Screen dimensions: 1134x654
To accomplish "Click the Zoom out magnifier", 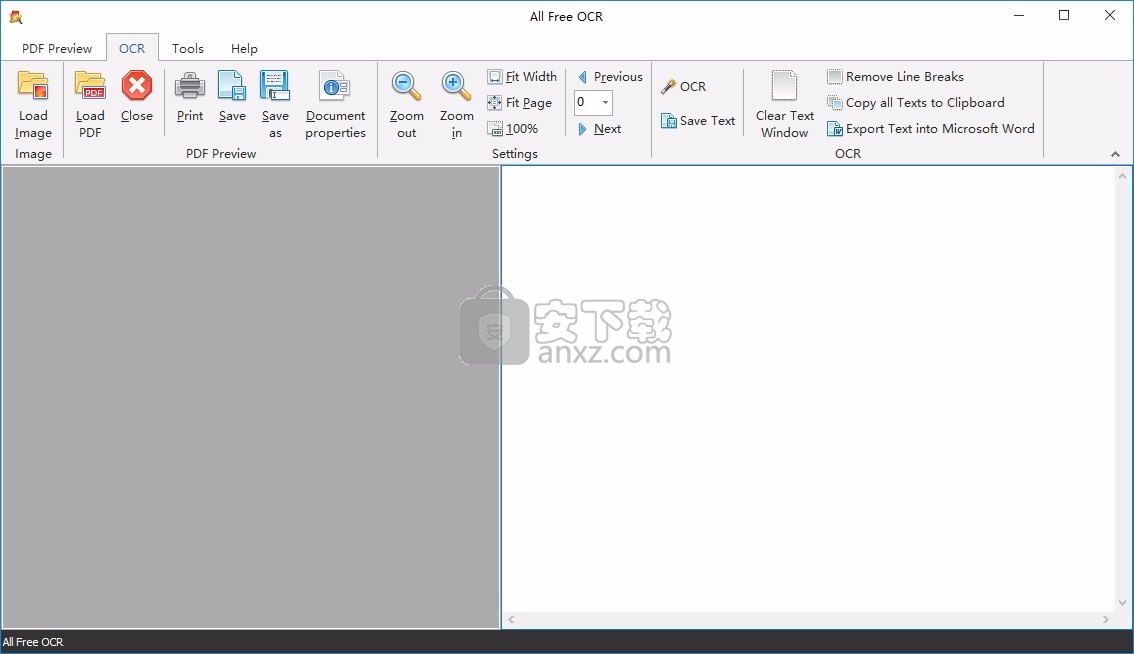I will [x=406, y=87].
